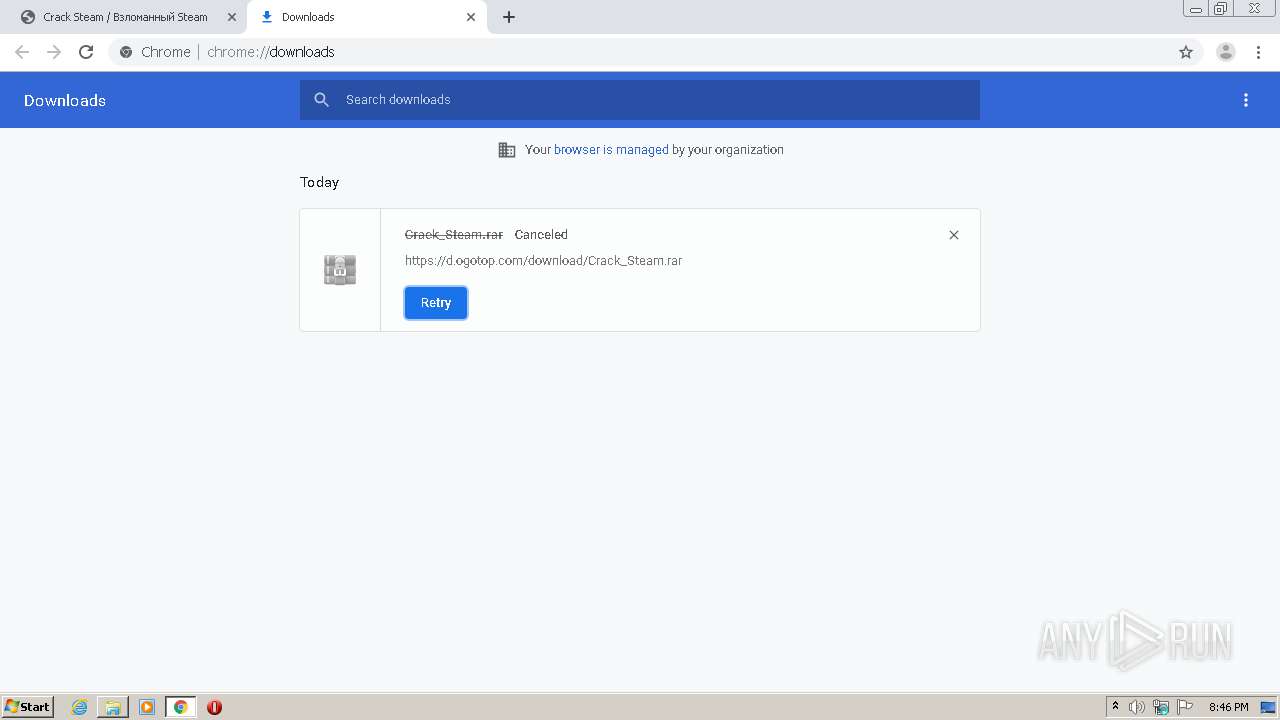Go forward with the forward arrow

54,52
